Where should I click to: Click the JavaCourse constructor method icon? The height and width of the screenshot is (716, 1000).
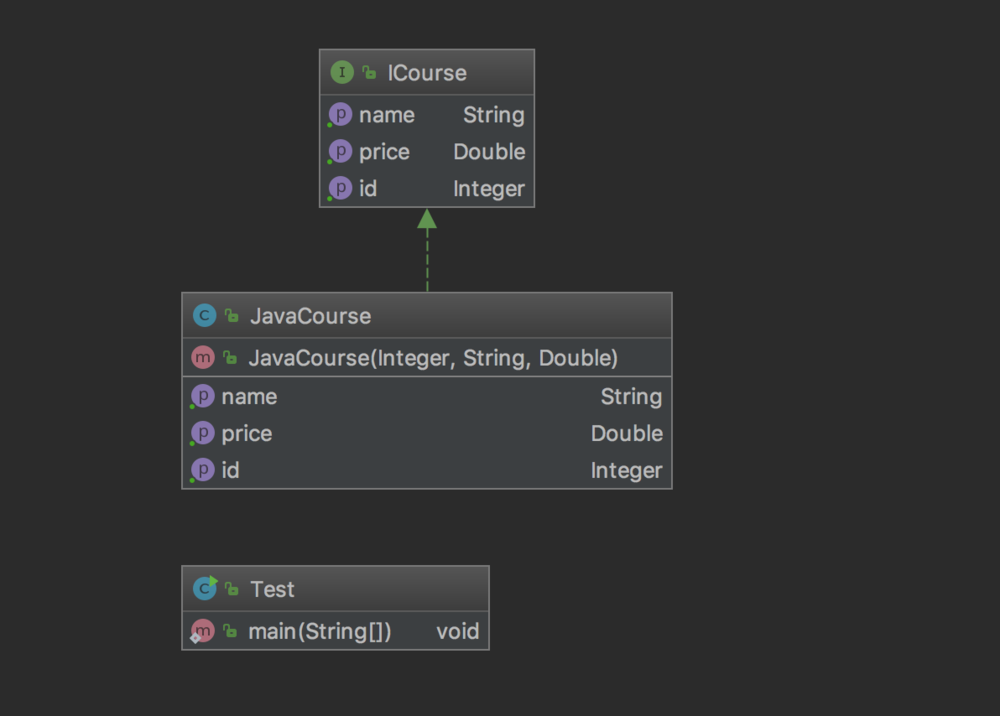coord(203,357)
